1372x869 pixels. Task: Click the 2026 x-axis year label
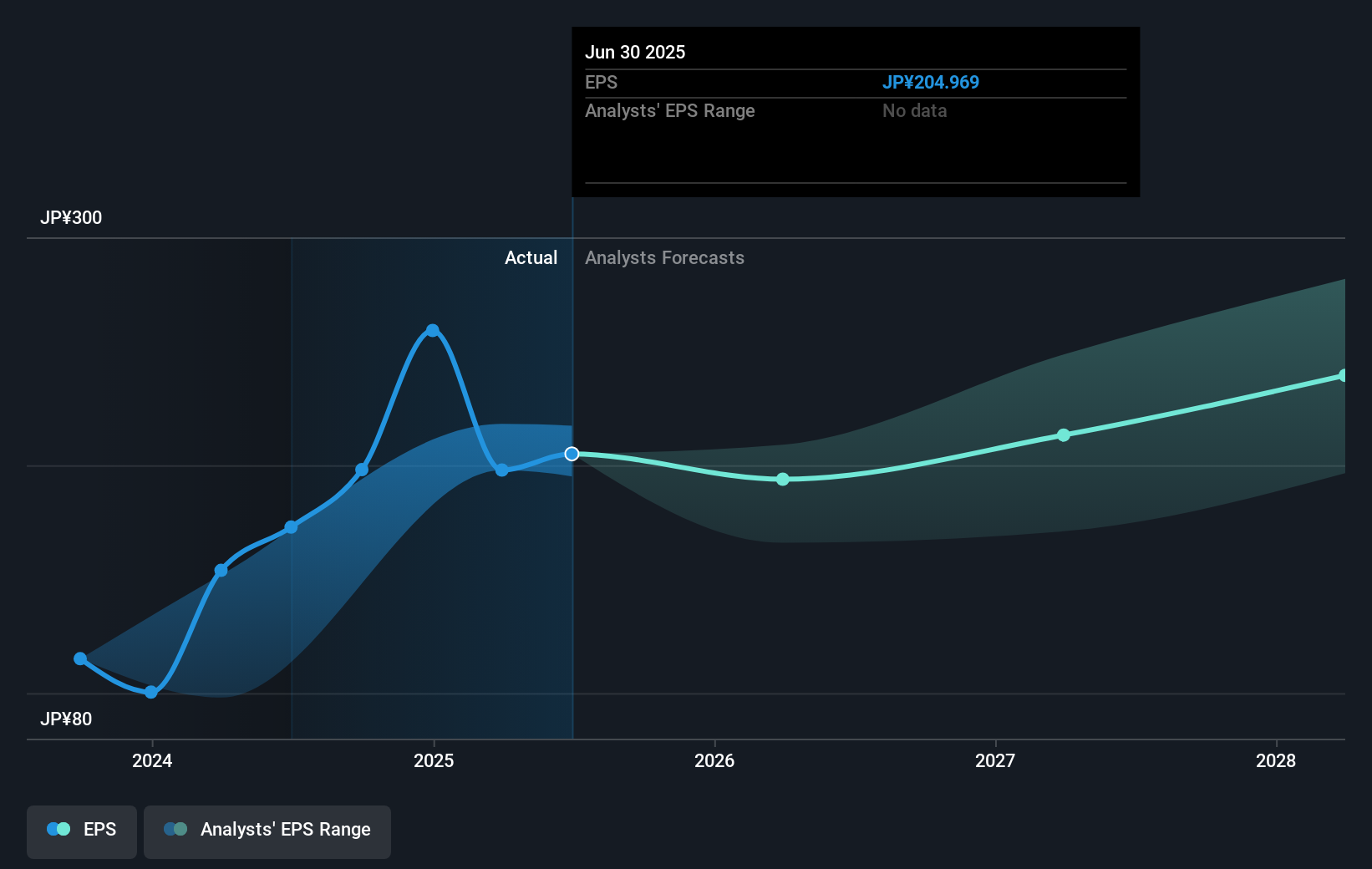tap(714, 760)
